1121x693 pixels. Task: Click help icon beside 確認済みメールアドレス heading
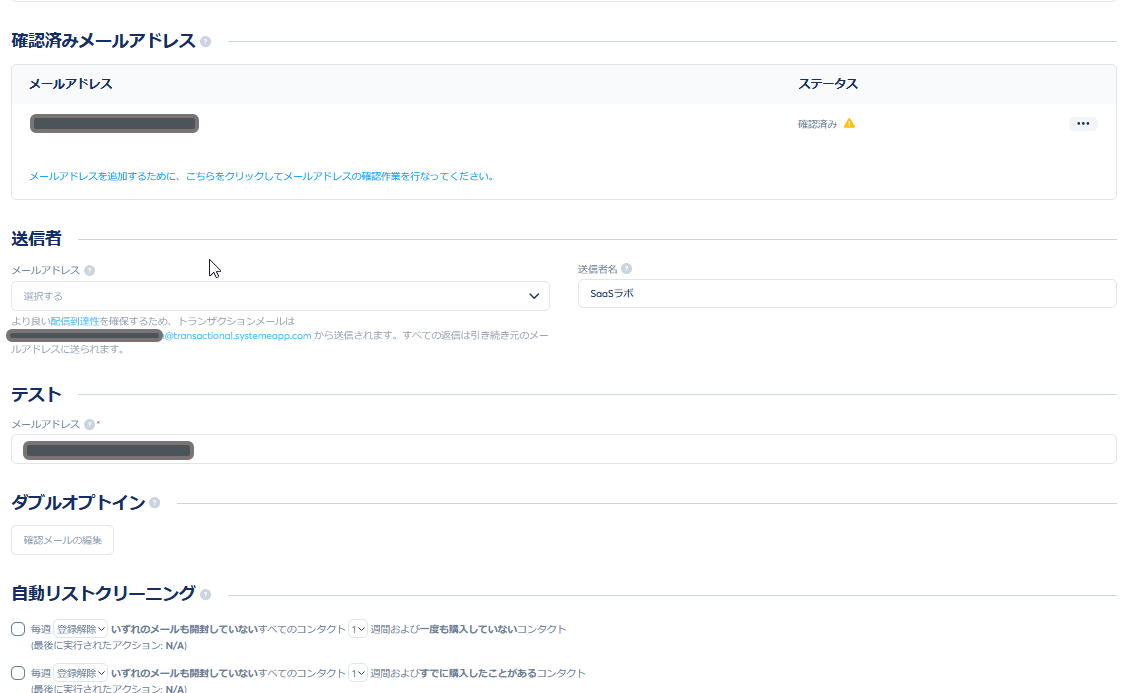(x=206, y=41)
